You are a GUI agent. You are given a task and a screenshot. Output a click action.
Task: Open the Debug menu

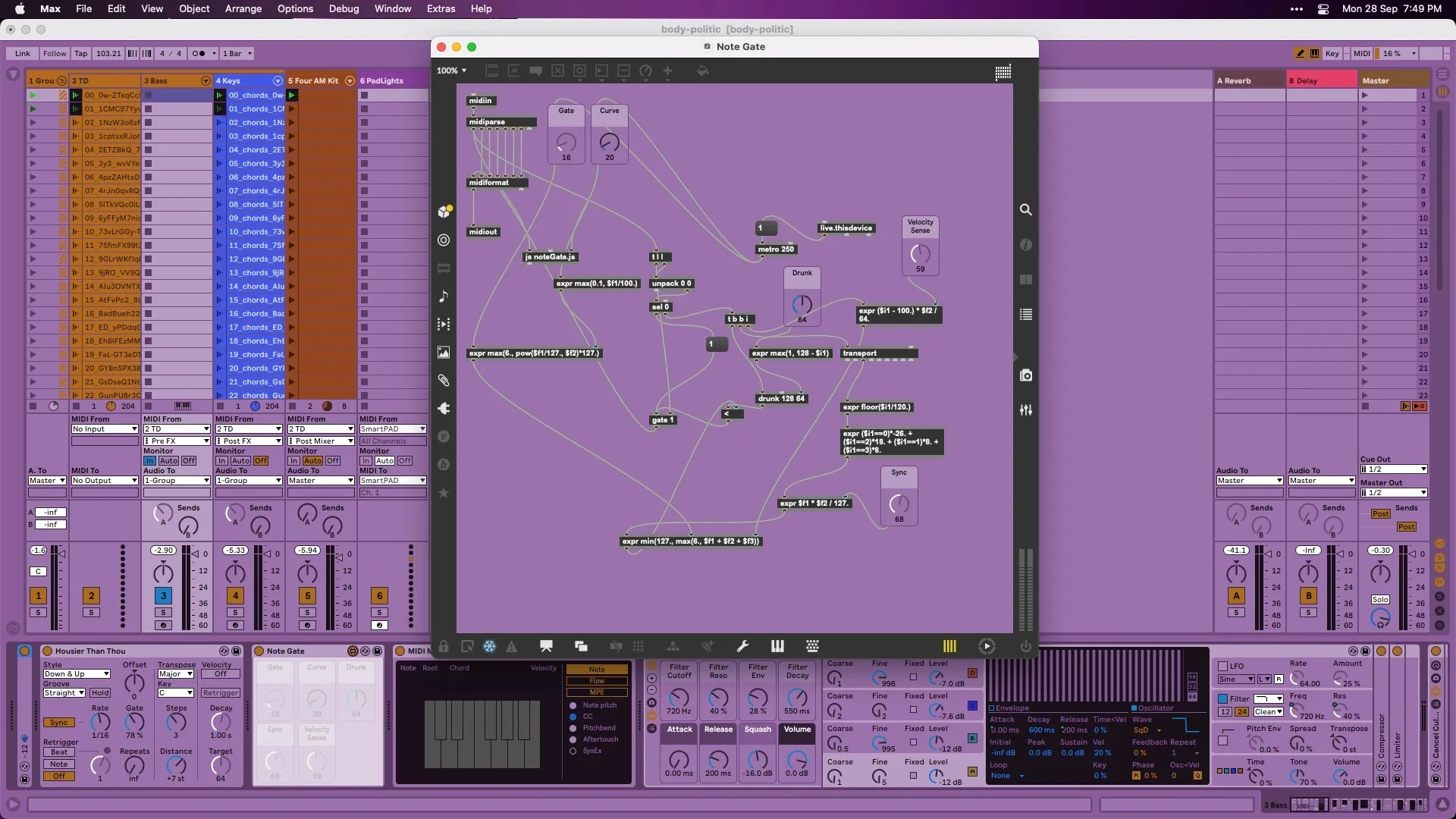point(344,8)
